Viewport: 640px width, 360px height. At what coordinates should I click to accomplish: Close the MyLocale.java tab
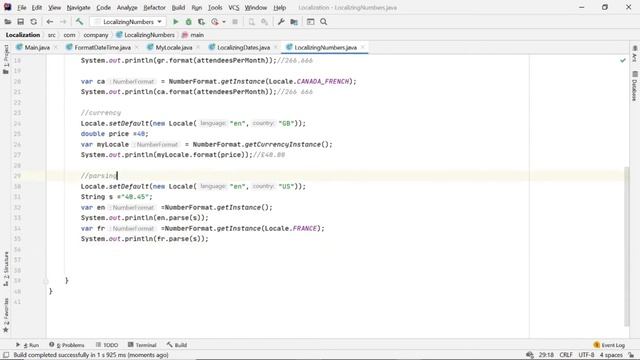click(198, 47)
